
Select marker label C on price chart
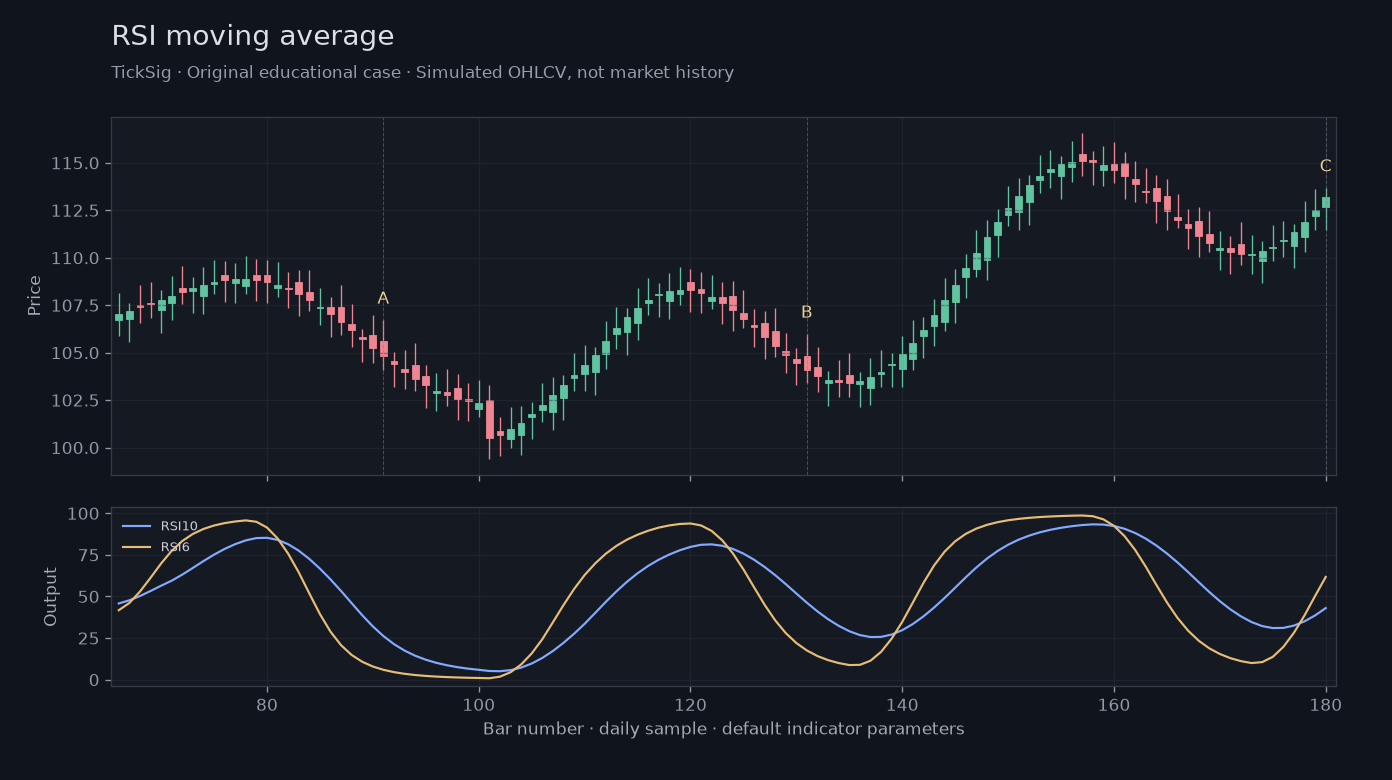coord(1325,166)
